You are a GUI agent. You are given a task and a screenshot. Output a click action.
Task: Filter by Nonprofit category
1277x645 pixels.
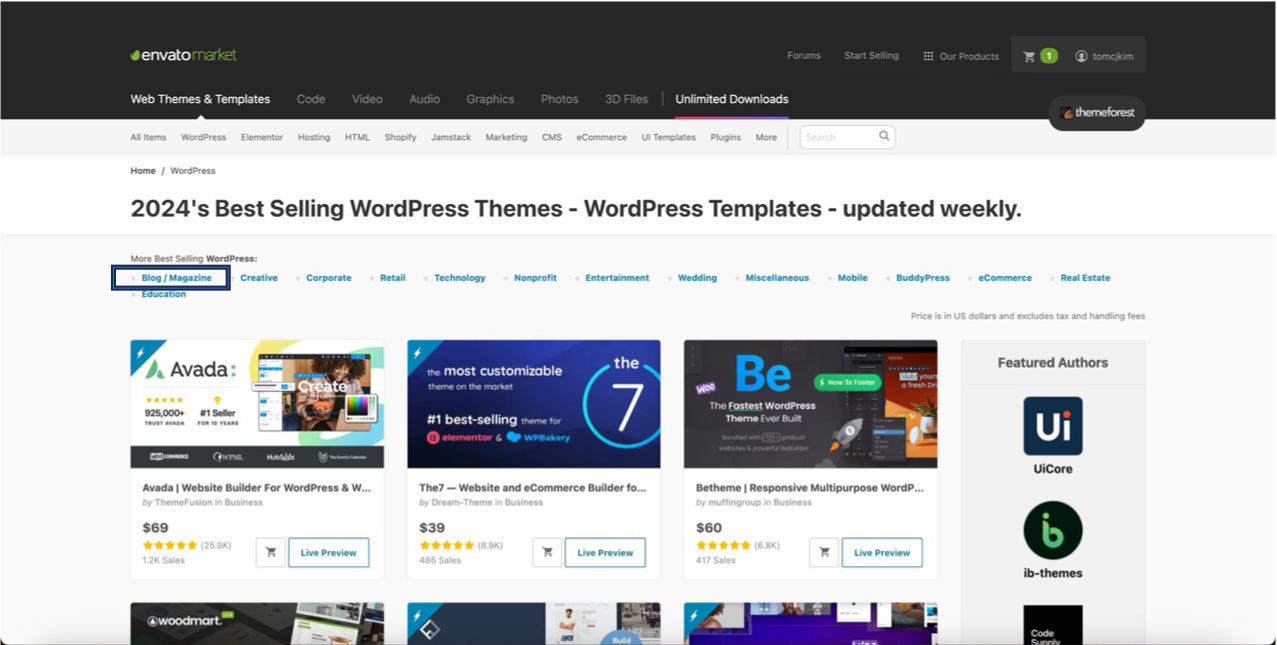pyautogui.click(x=535, y=278)
